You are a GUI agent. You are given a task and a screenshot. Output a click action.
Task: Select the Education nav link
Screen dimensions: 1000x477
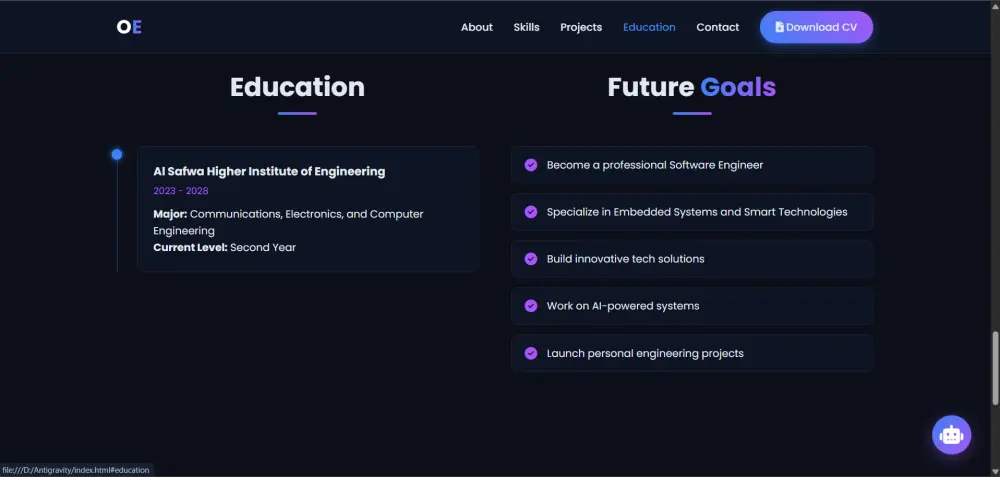click(649, 27)
